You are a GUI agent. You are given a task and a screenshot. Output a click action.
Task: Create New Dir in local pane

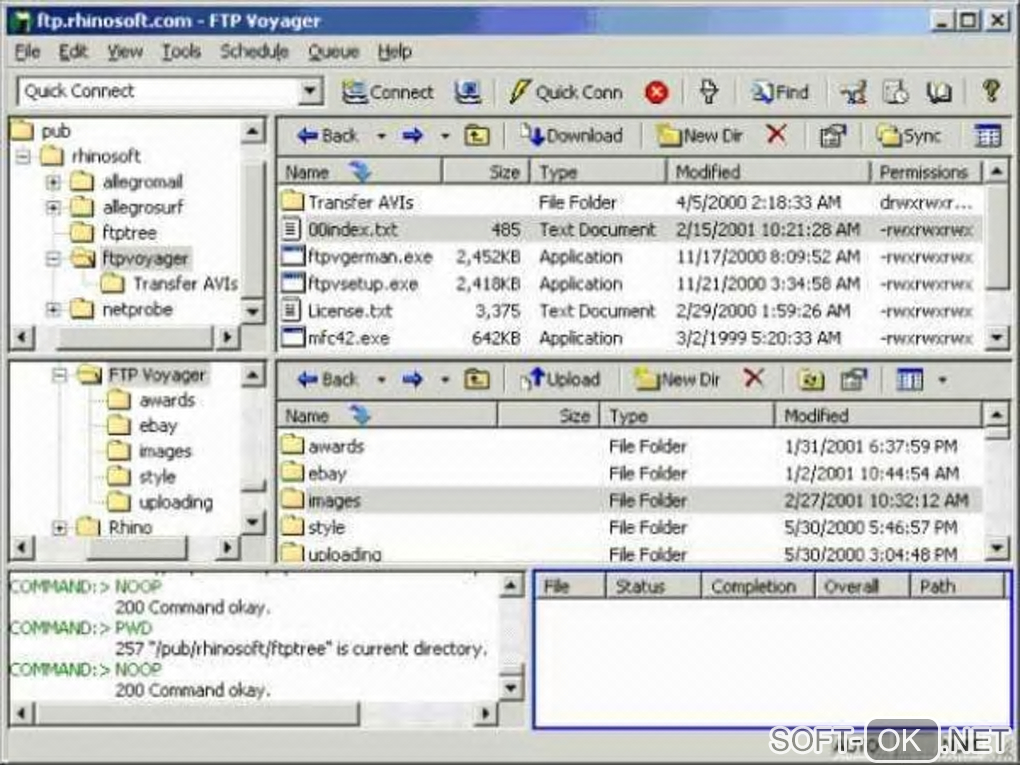(x=677, y=379)
